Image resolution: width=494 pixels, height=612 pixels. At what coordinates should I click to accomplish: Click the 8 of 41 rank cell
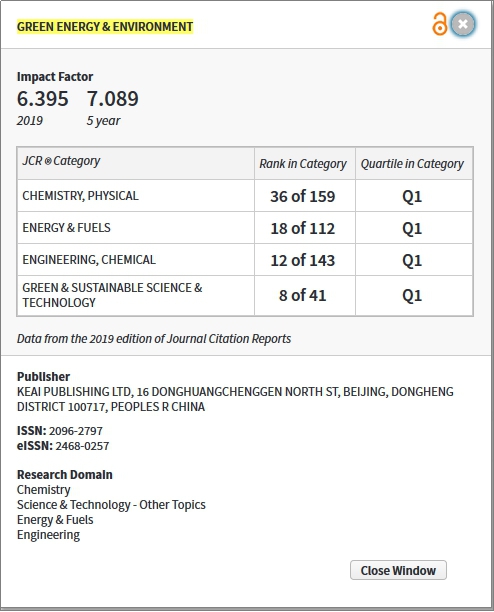point(305,295)
